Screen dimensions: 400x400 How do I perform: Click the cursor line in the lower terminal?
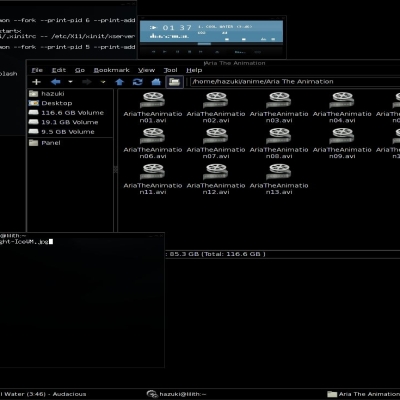point(26,242)
